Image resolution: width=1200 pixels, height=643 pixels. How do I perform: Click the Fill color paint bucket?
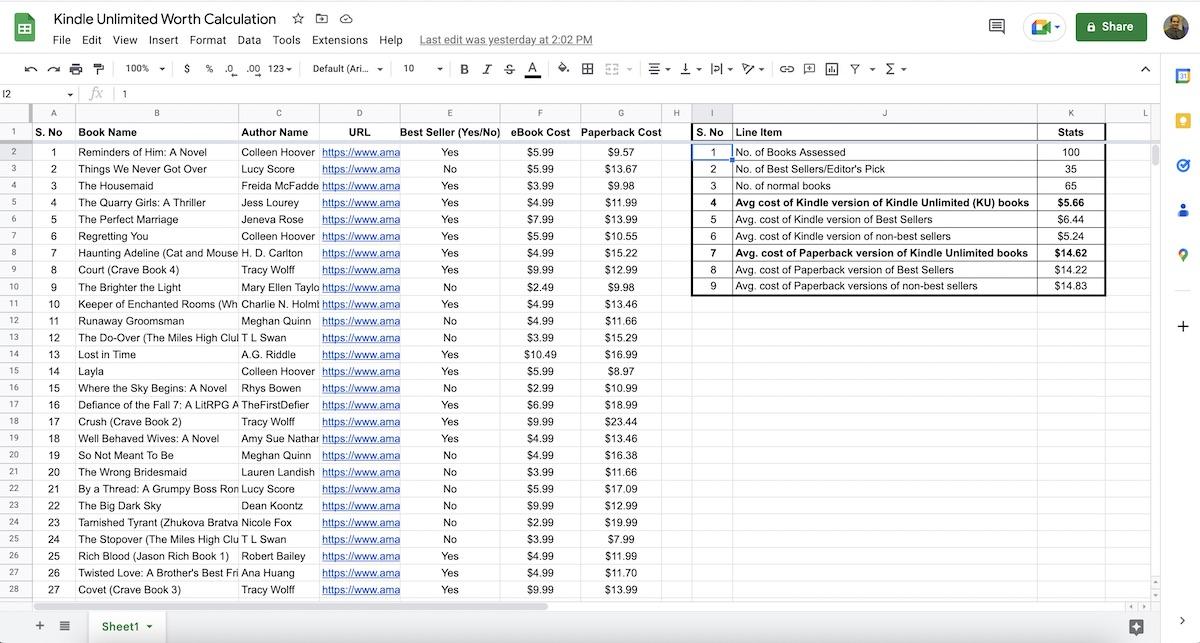563,69
